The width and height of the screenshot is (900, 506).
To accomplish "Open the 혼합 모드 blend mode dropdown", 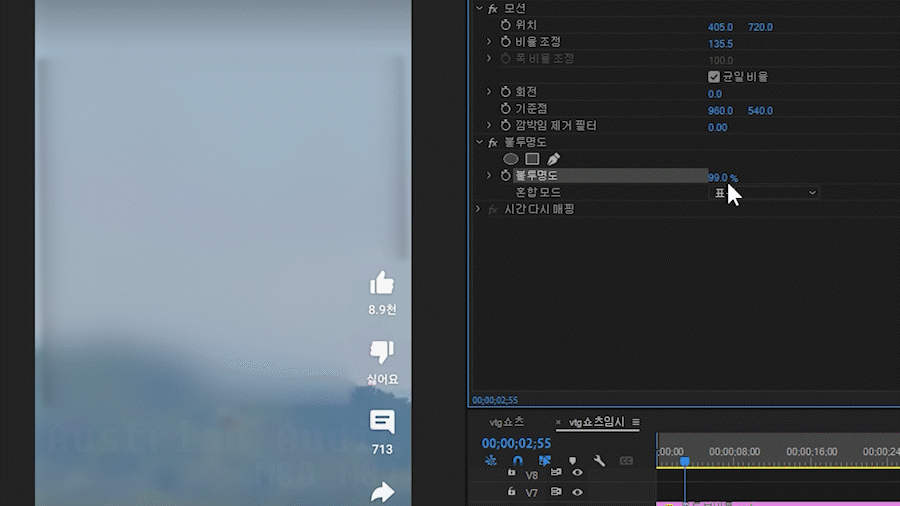I will click(x=764, y=193).
